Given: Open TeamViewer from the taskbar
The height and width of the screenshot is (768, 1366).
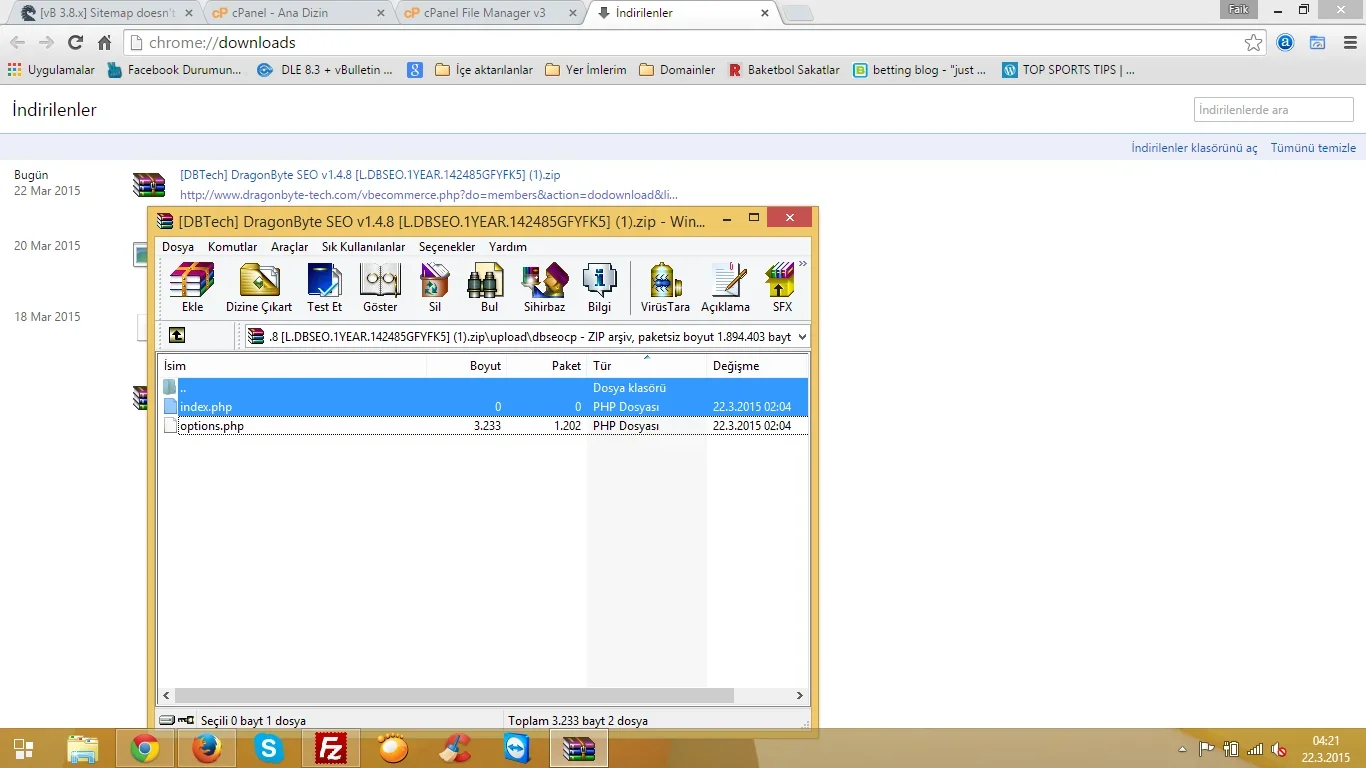Looking at the screenshot, I should pyautogui.click(x=517, y=748).
